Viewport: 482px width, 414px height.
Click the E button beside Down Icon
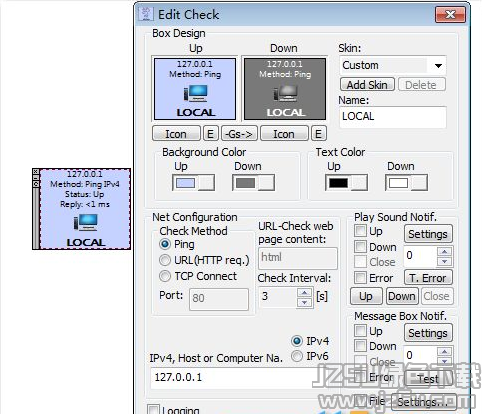[x=318, y=134]
